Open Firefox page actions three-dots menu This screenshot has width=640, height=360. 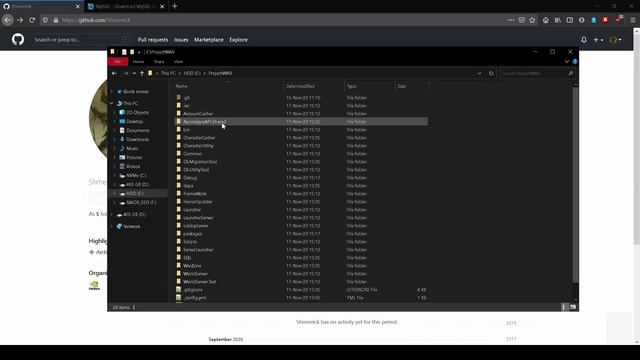511,20
